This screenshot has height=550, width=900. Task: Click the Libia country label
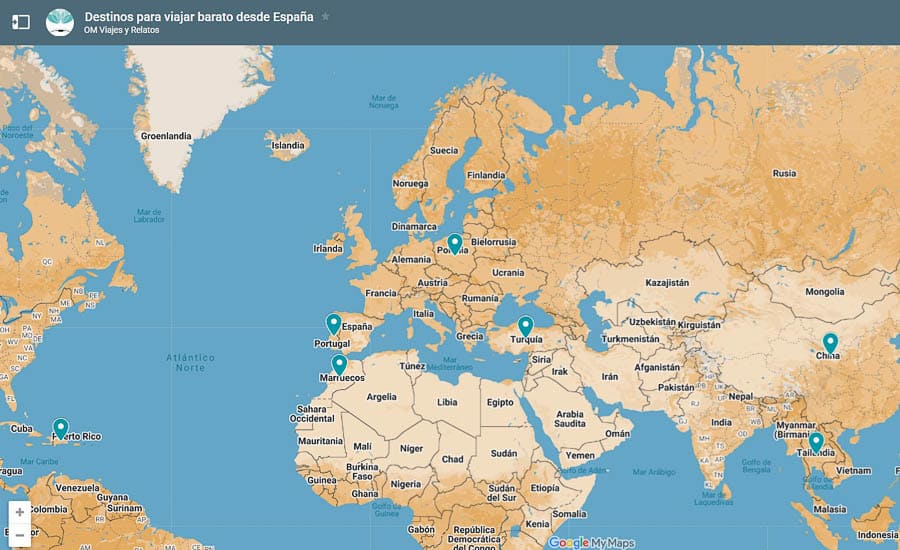tap(447, 402)
